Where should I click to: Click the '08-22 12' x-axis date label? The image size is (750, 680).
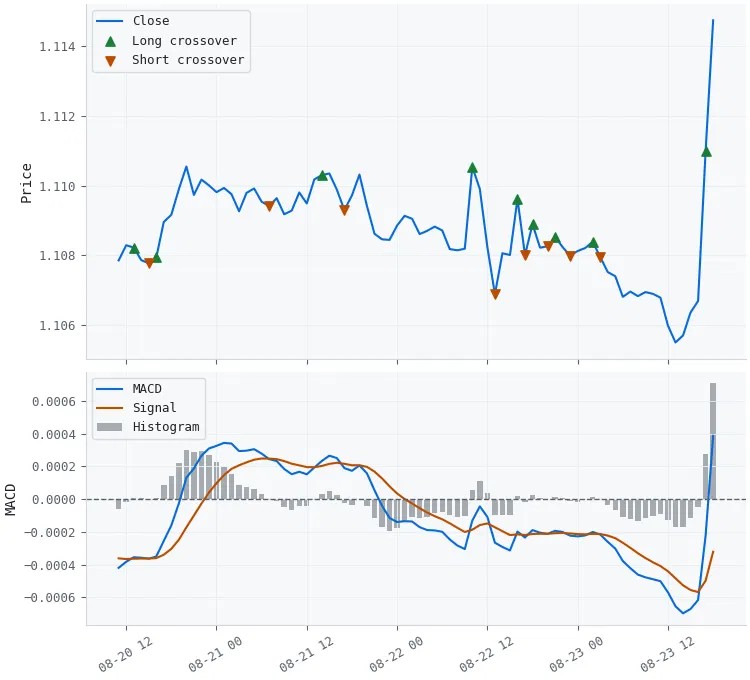(486, 654)
